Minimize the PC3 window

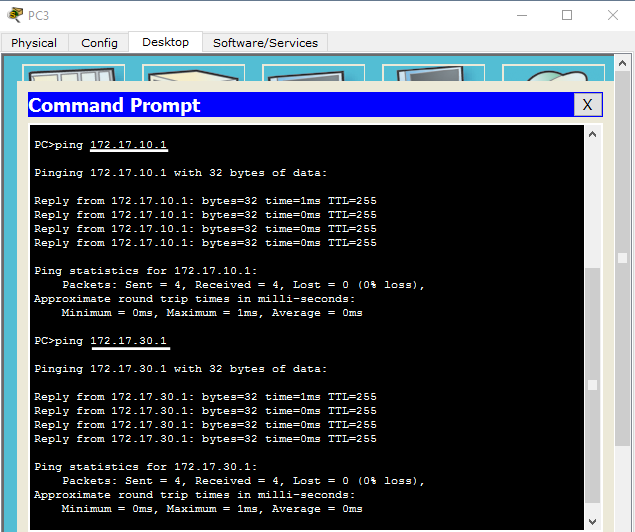[522, 15]
